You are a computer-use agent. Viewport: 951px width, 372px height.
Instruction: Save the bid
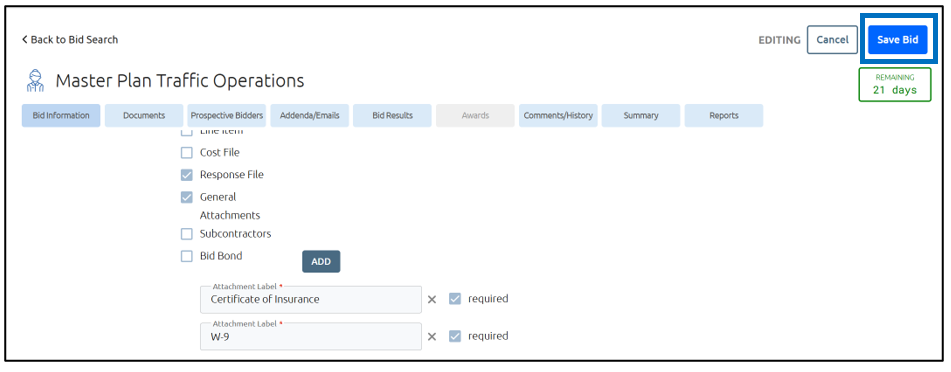pyautogui.click(x=898, y=39)
